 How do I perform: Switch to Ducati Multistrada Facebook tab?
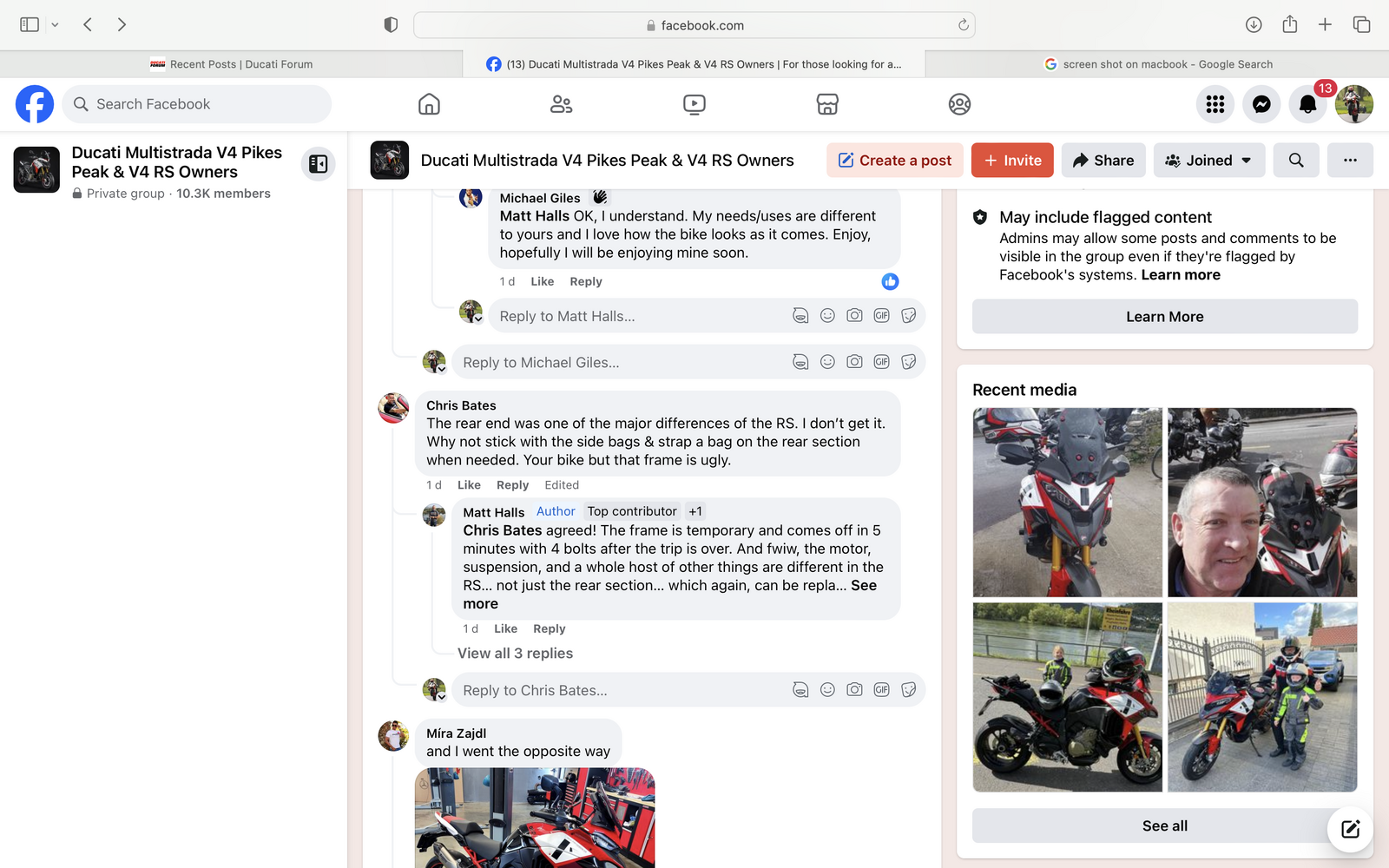[694, 64]
